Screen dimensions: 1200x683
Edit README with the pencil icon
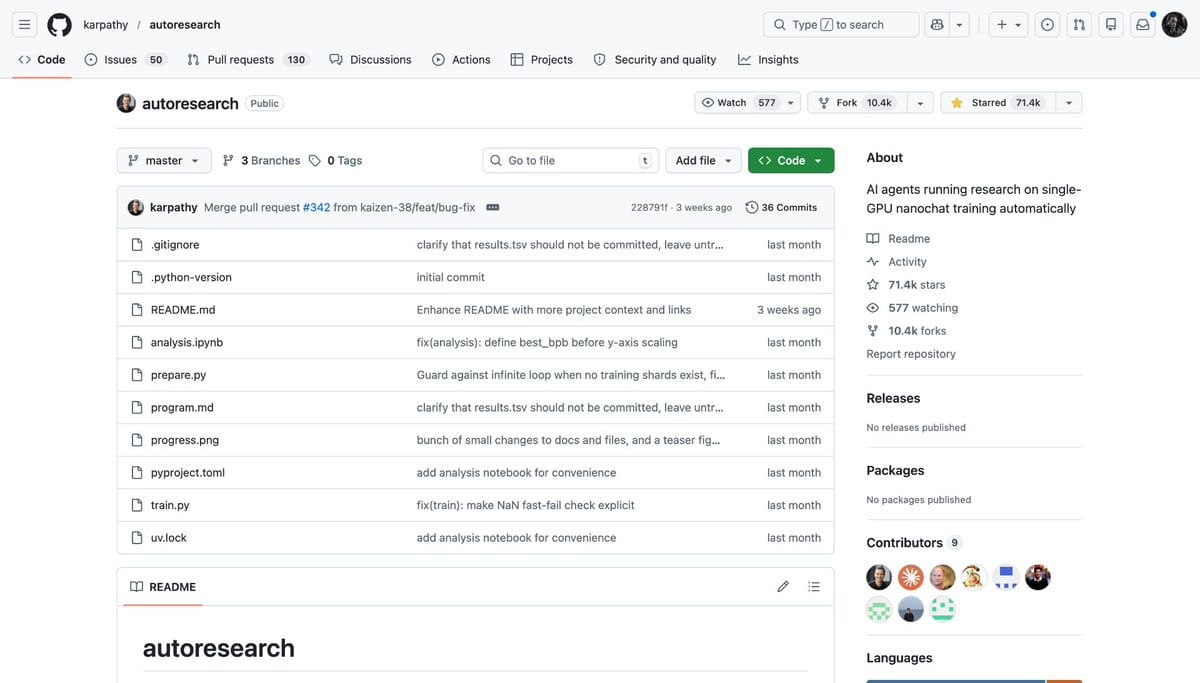783,587
